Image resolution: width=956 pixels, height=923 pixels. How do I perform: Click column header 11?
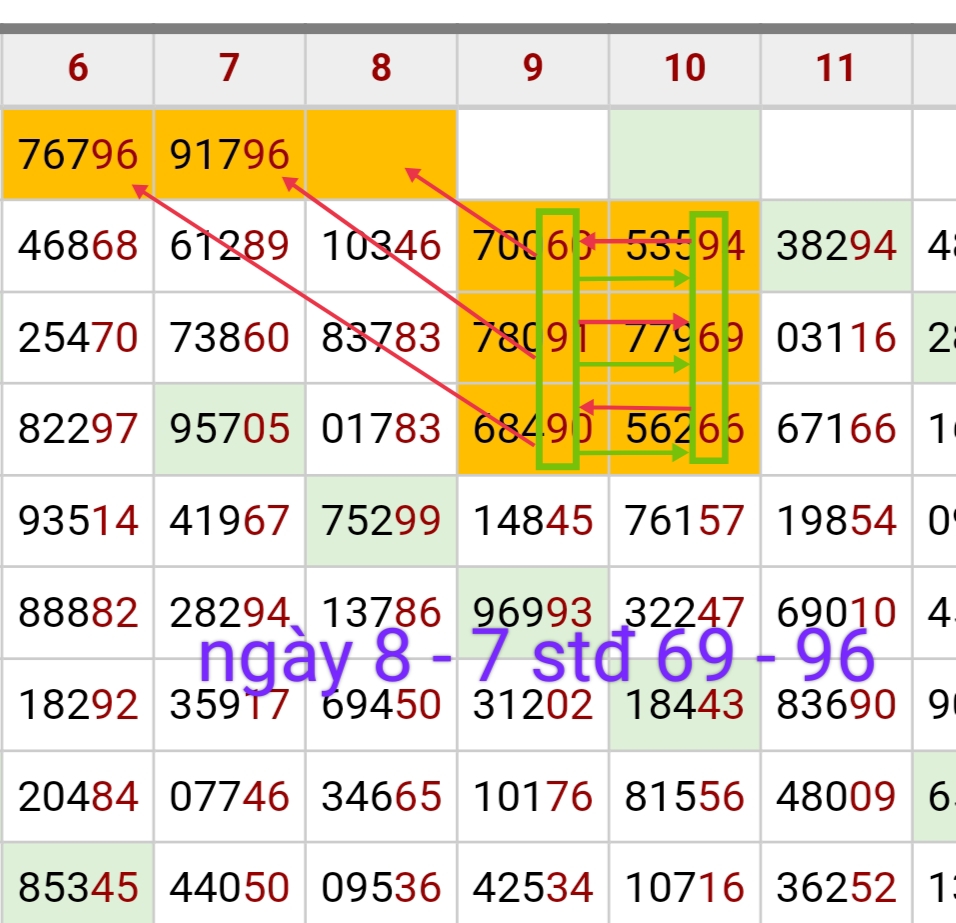[836, 68]
